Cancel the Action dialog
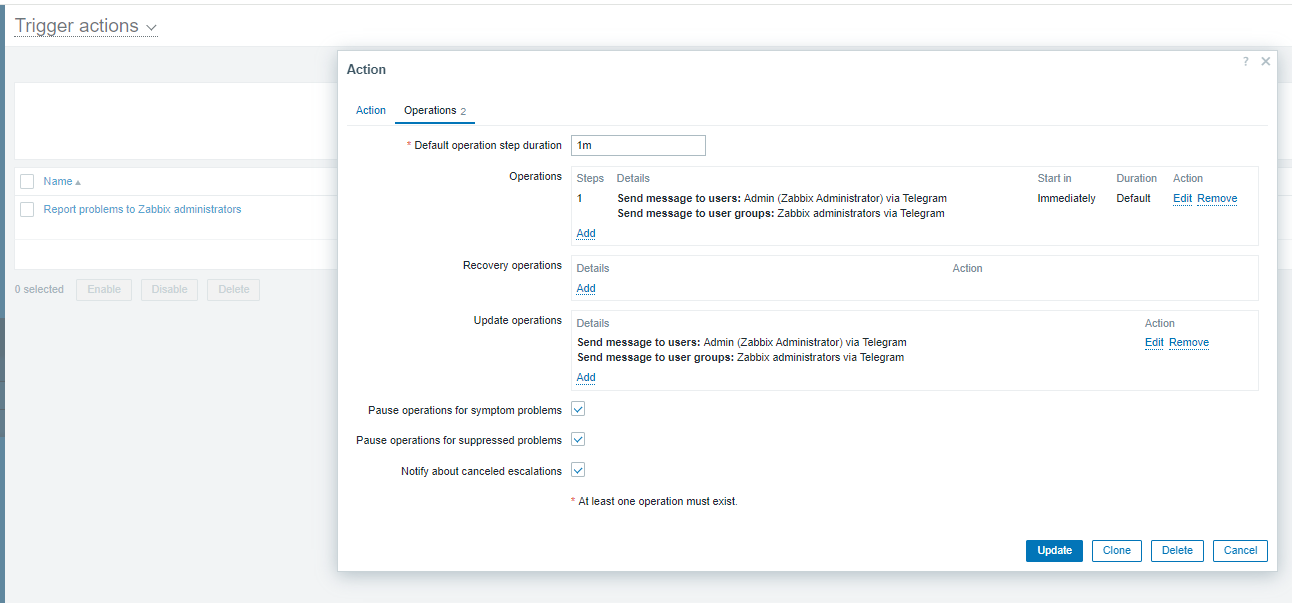The image size is (1292, 603). coord(1240,550)
